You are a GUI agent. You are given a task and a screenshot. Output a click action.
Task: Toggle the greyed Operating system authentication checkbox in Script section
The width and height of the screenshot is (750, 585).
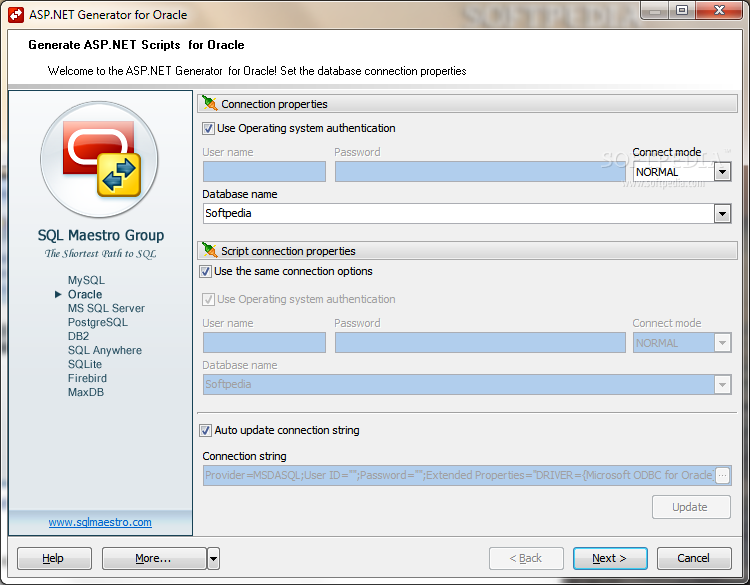click(x=208, y=299)
